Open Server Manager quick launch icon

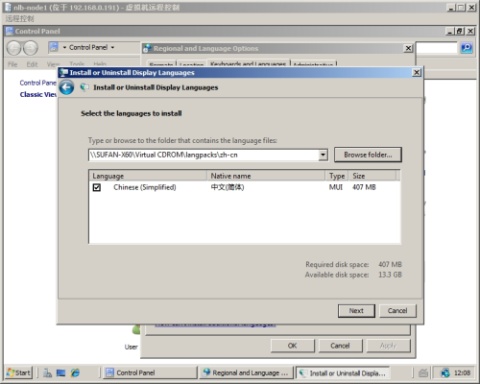pos(47,373)
